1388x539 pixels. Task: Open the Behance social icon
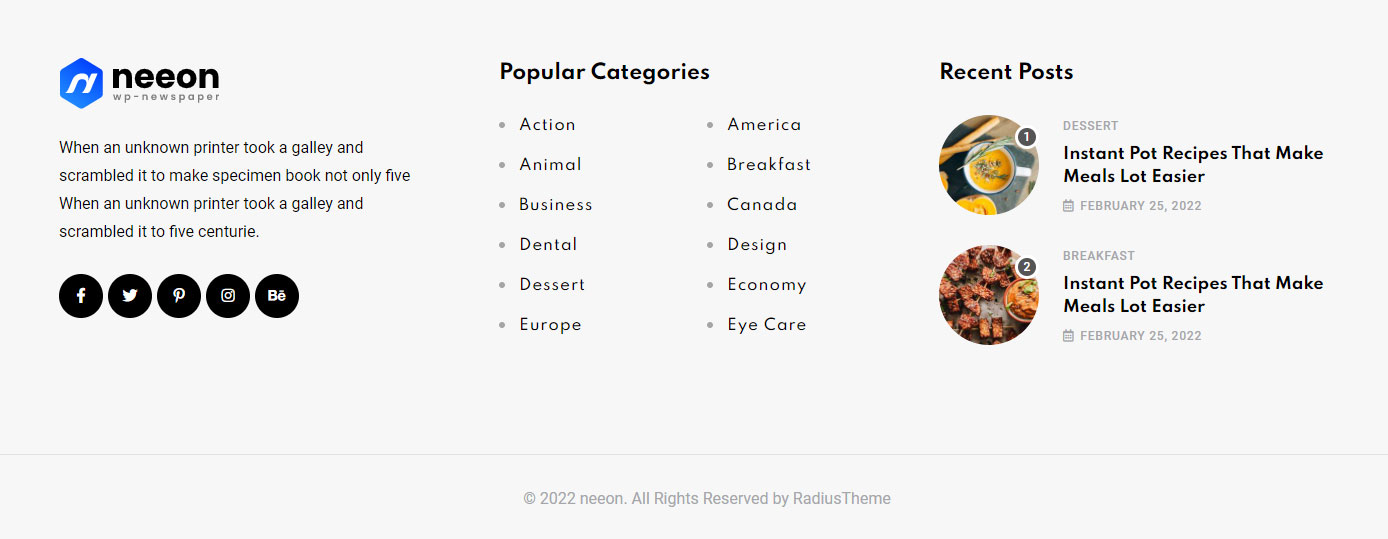(277, 296)
